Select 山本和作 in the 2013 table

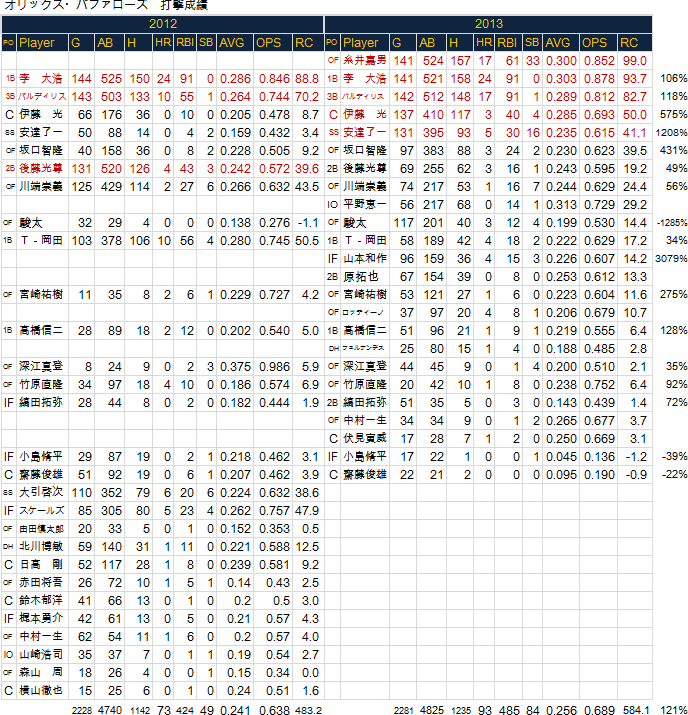click(x=365, y=259)
